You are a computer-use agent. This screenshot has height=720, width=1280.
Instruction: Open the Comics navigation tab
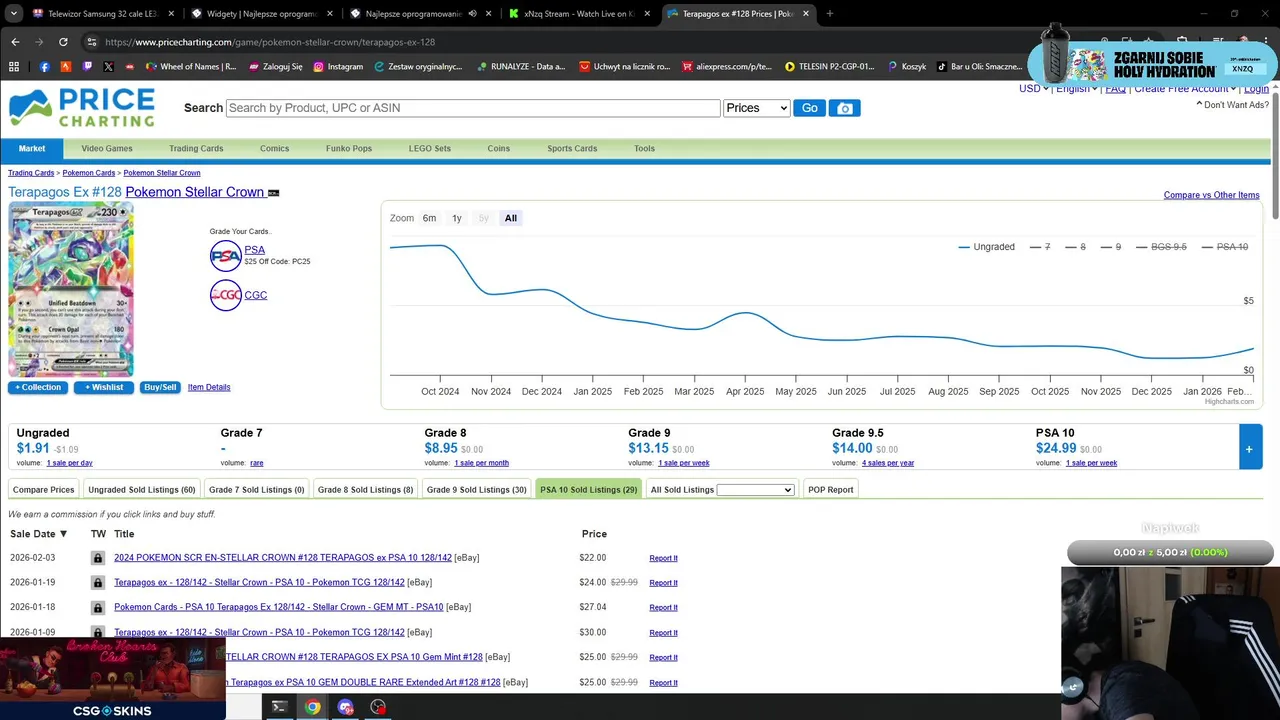point(274,148)
